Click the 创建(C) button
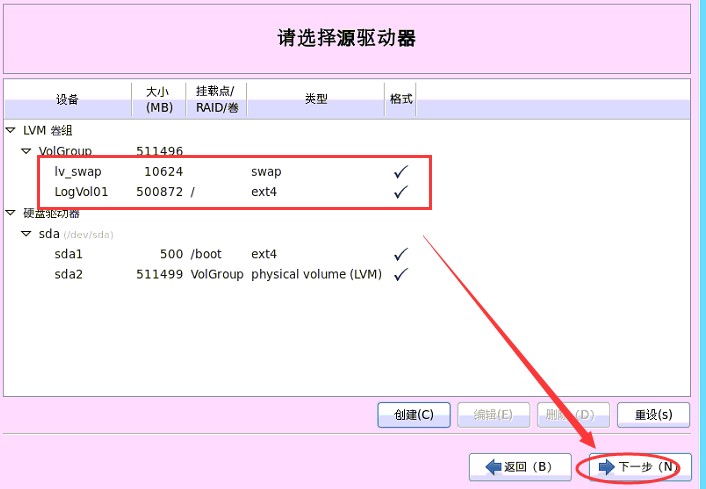Image resolution: width=706 pixels, height=489 pixels. (414, 414)
